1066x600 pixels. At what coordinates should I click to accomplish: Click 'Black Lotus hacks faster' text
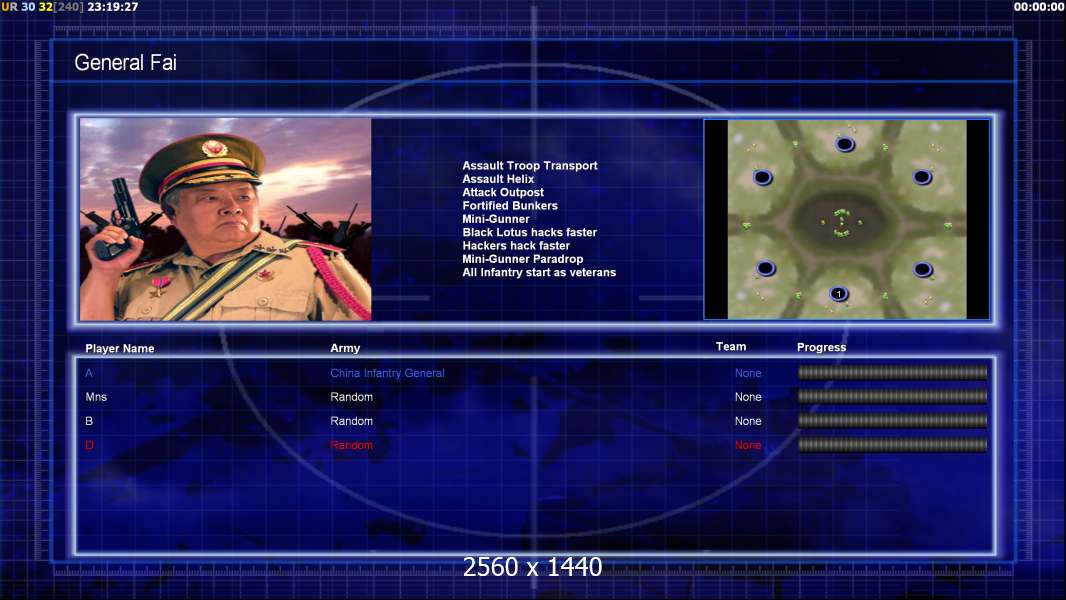[530, 232]
